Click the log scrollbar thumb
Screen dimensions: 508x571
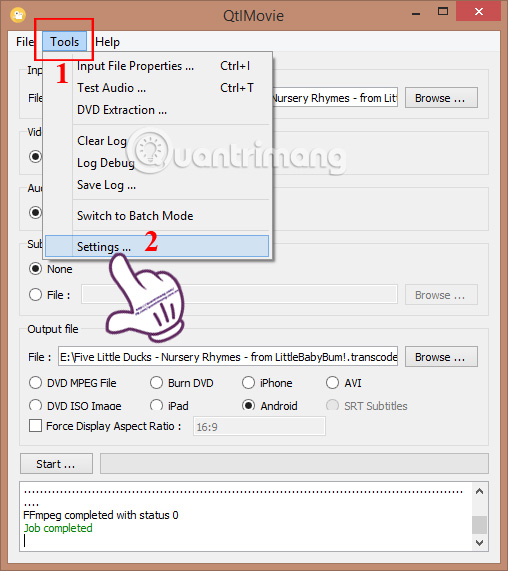pos(479,525)
